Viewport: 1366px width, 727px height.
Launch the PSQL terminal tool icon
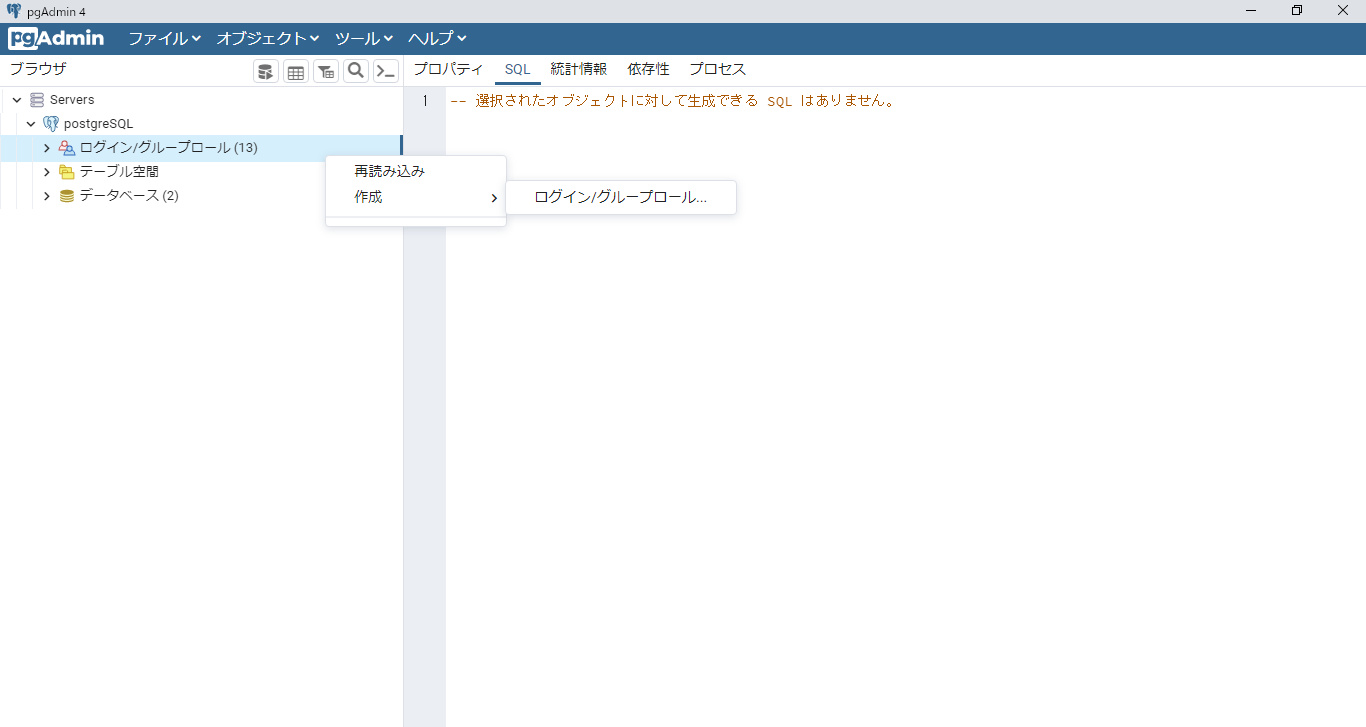click(x=386, y=71)
